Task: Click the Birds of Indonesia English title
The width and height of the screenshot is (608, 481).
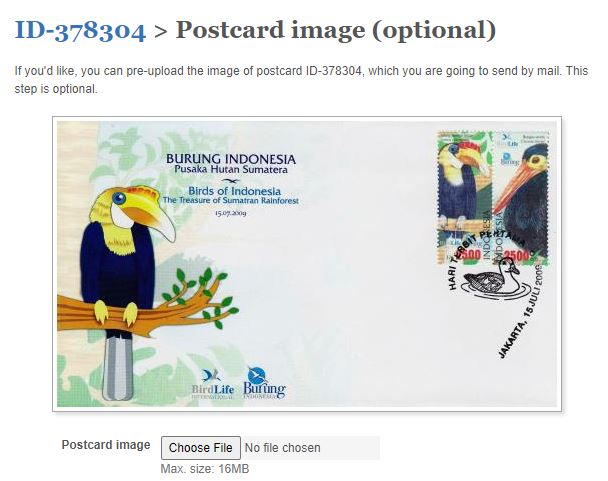Action: coord(234,191)
